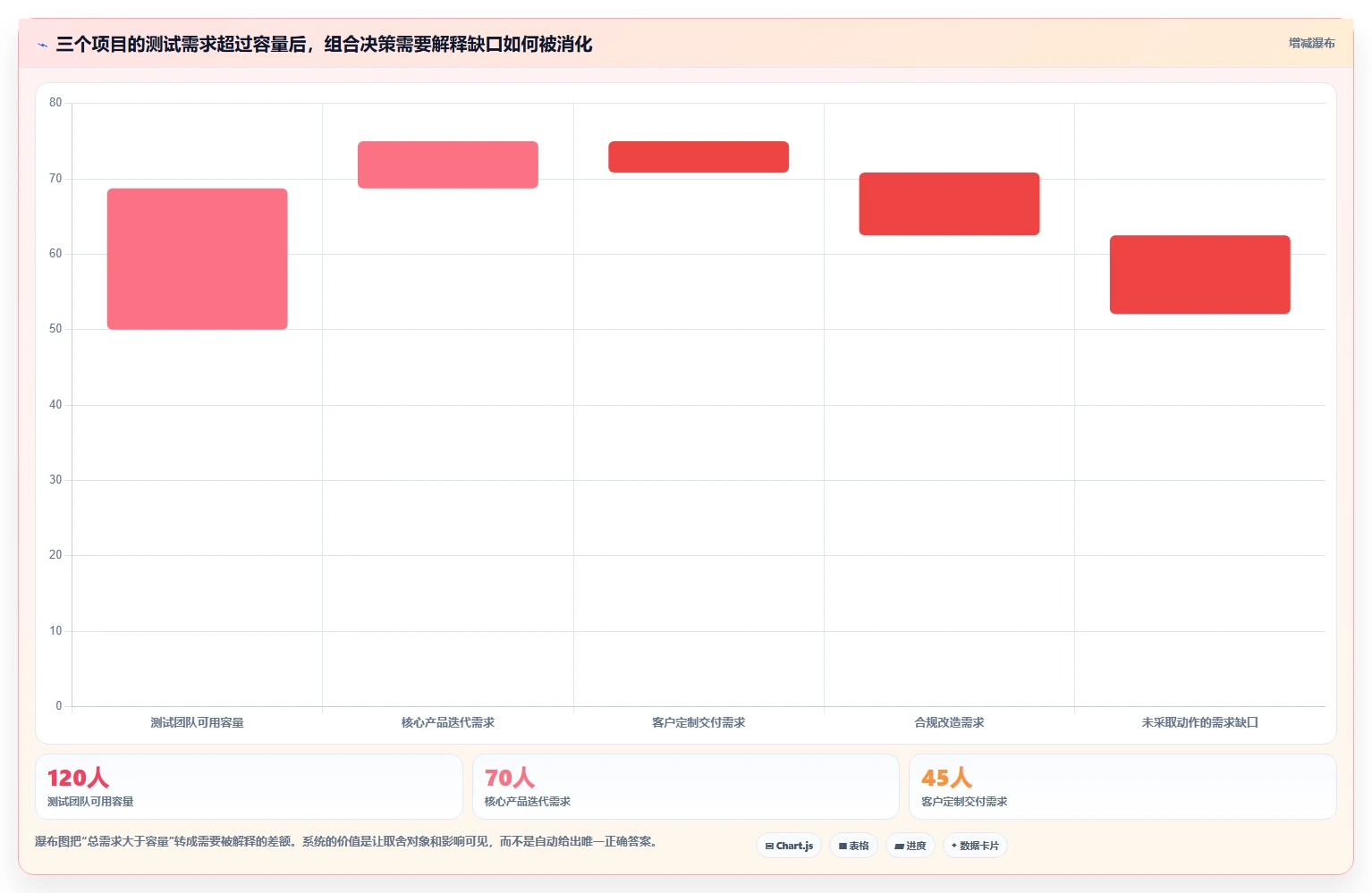Viewport: 1372px width, 893px height.
Task: Click the 核心产品迭代需求 bar in chart
Action: tap(448, 164)
